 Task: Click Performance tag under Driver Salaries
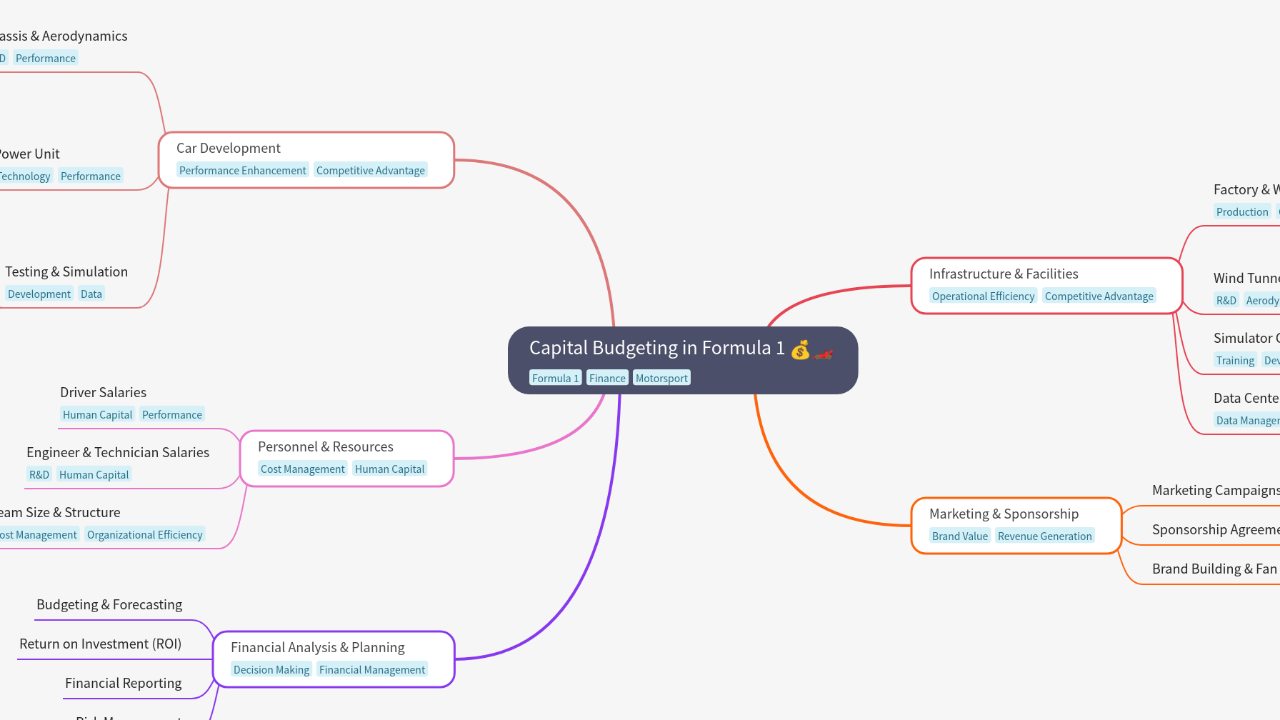pyautogui.click(x=172, y=415)
